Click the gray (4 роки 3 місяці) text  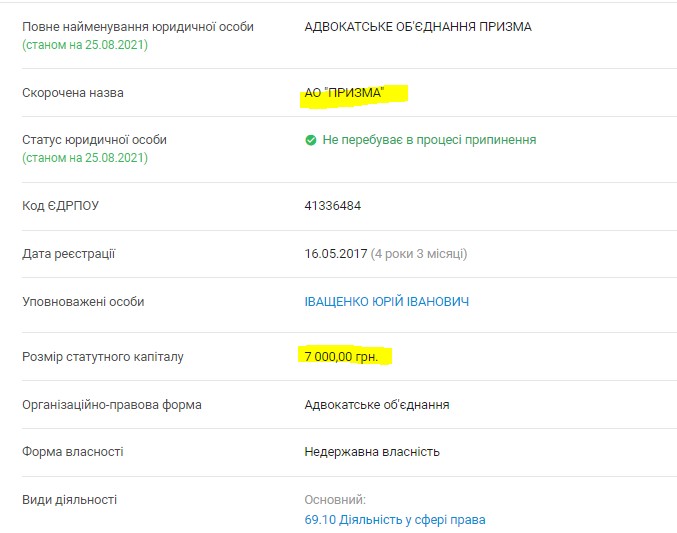point(419,254)
